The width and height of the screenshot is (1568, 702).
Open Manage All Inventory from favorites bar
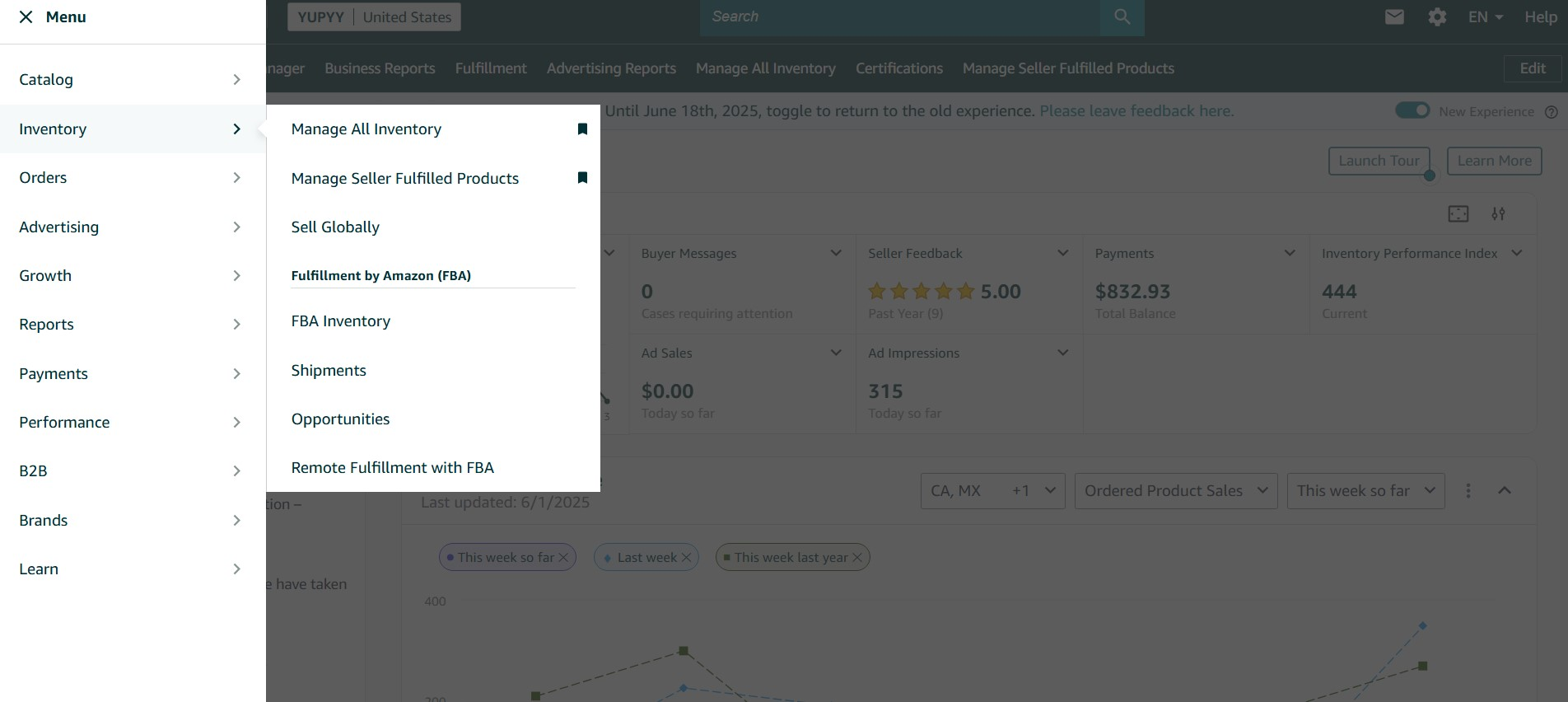765,68
